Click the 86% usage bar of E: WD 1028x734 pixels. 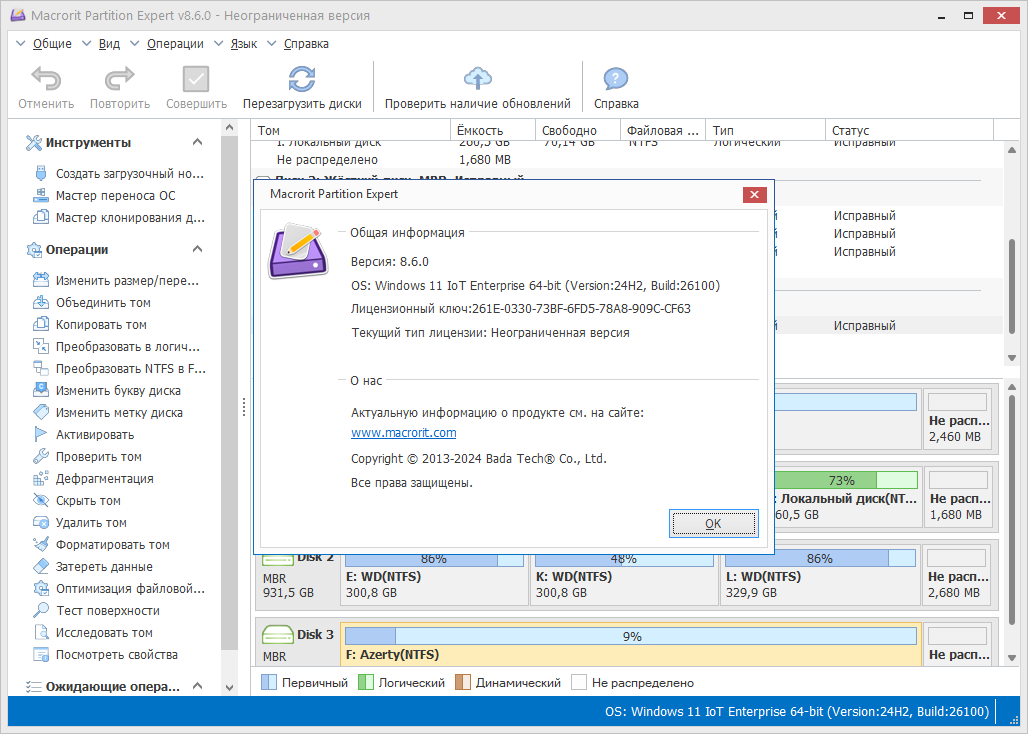[434, 558]
